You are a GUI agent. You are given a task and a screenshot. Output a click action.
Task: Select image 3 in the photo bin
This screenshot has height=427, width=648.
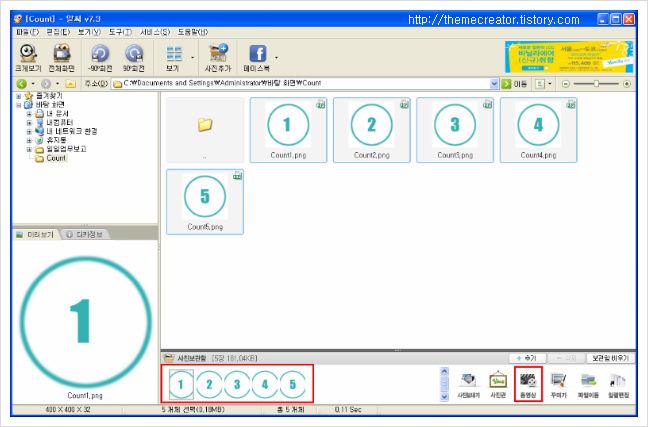(237, 384)
